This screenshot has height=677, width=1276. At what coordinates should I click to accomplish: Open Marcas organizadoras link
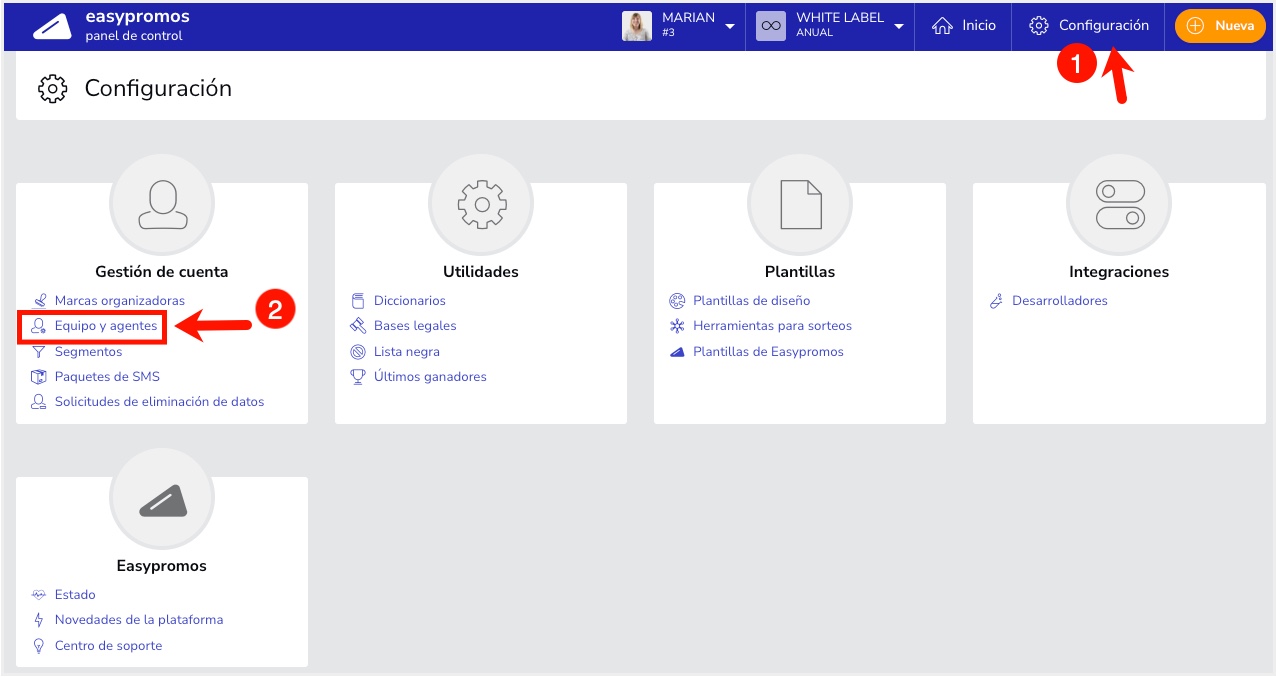120,301
